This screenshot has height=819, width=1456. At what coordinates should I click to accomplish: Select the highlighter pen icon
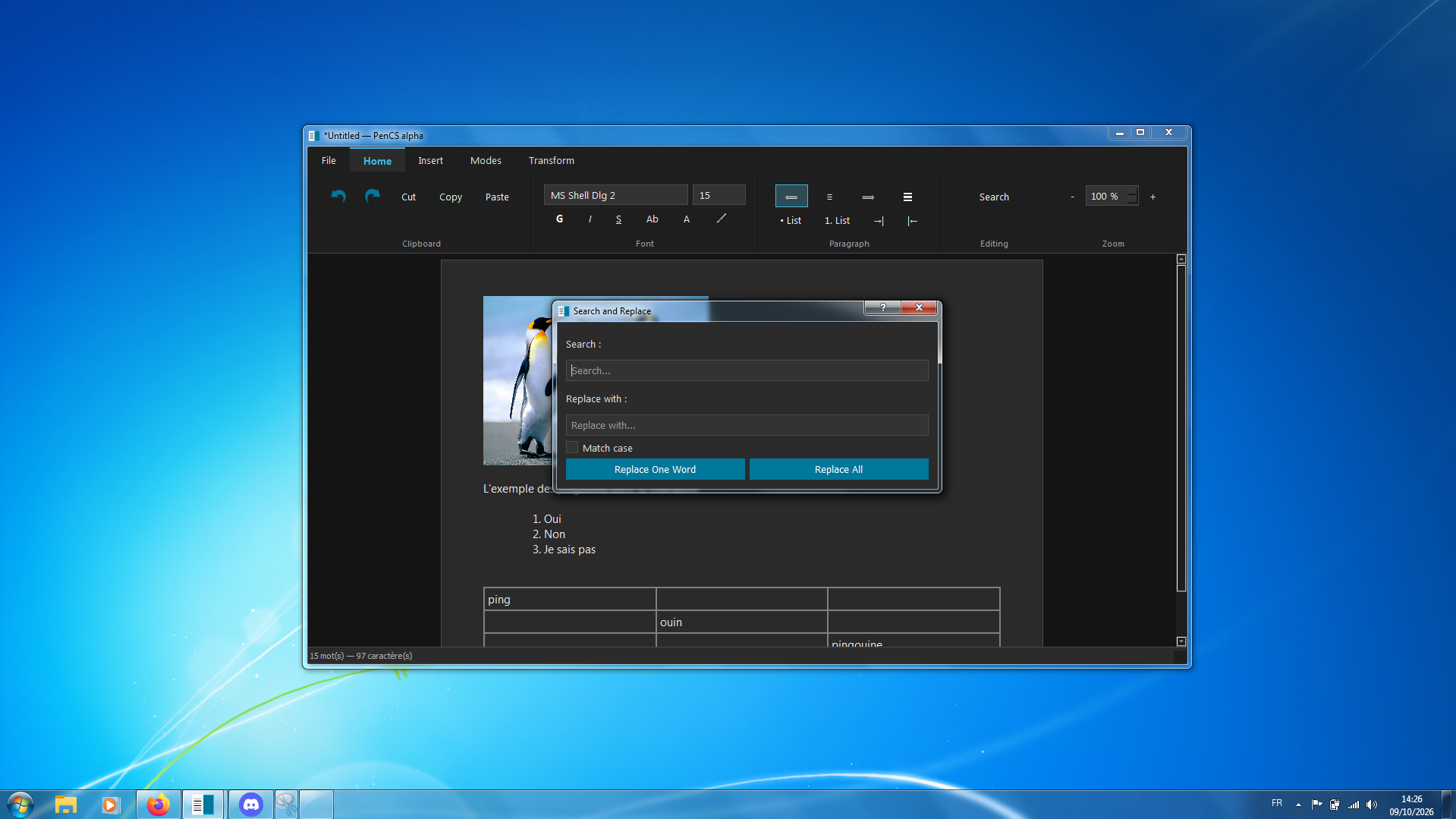[721, 219]
